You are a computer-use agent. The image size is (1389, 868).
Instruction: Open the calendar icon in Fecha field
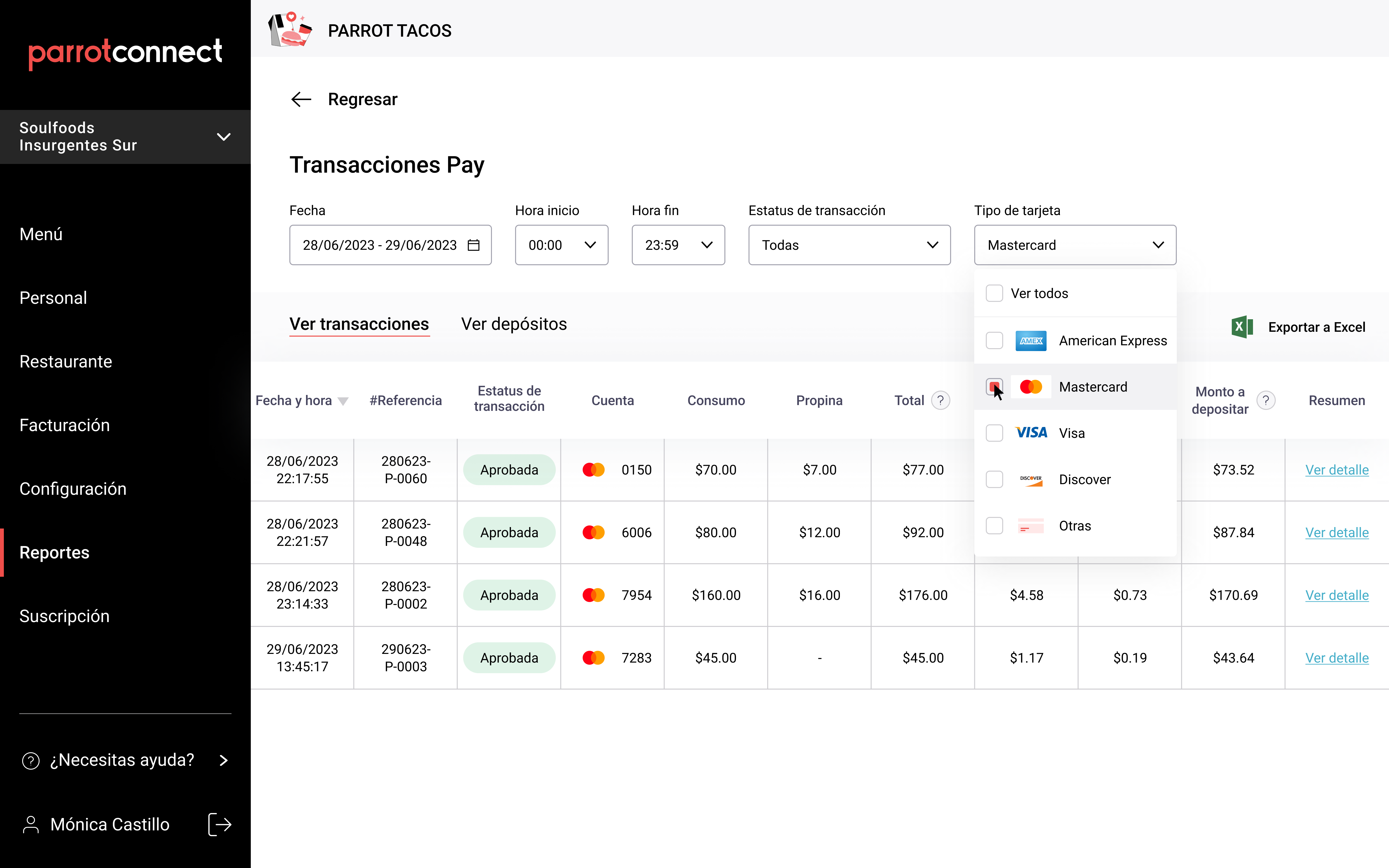[x=474, y=245]
